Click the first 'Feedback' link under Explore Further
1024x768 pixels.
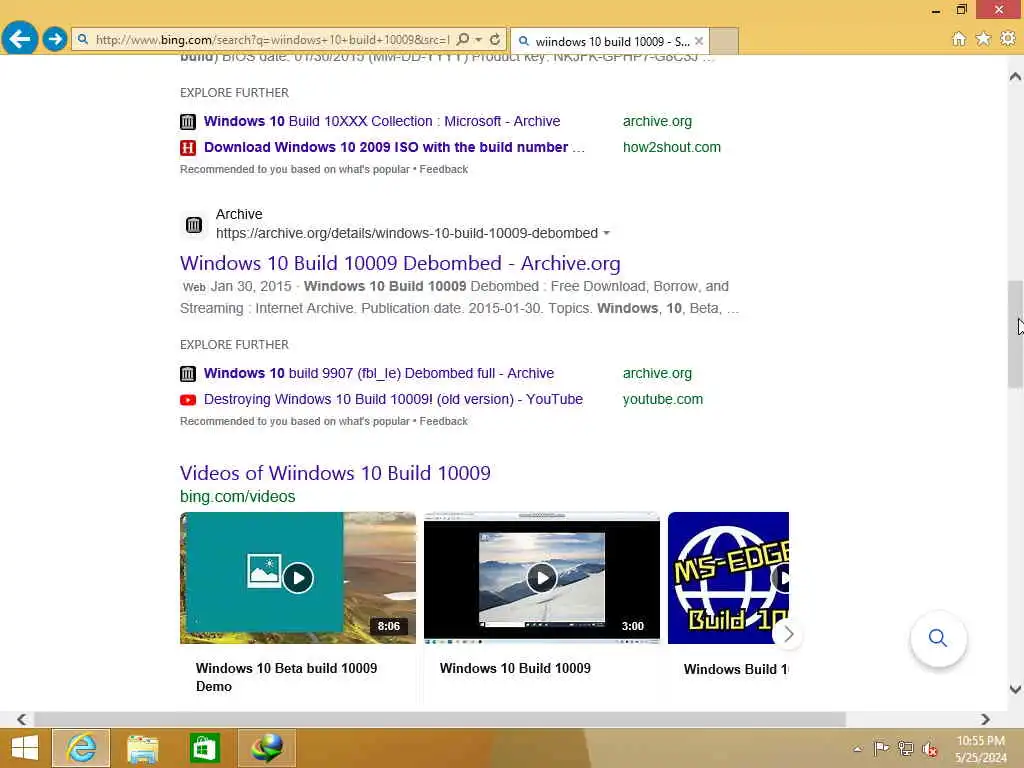coord(443,169)
